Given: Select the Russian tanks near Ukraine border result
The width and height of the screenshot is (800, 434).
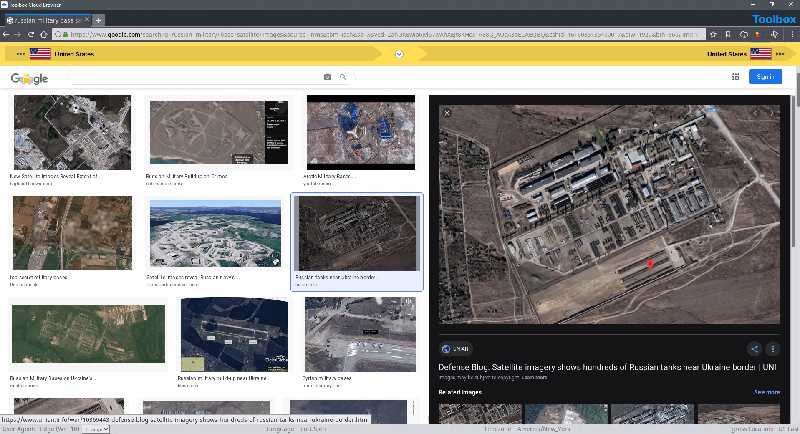Looking at the screenshot, I should pos(357,242).
